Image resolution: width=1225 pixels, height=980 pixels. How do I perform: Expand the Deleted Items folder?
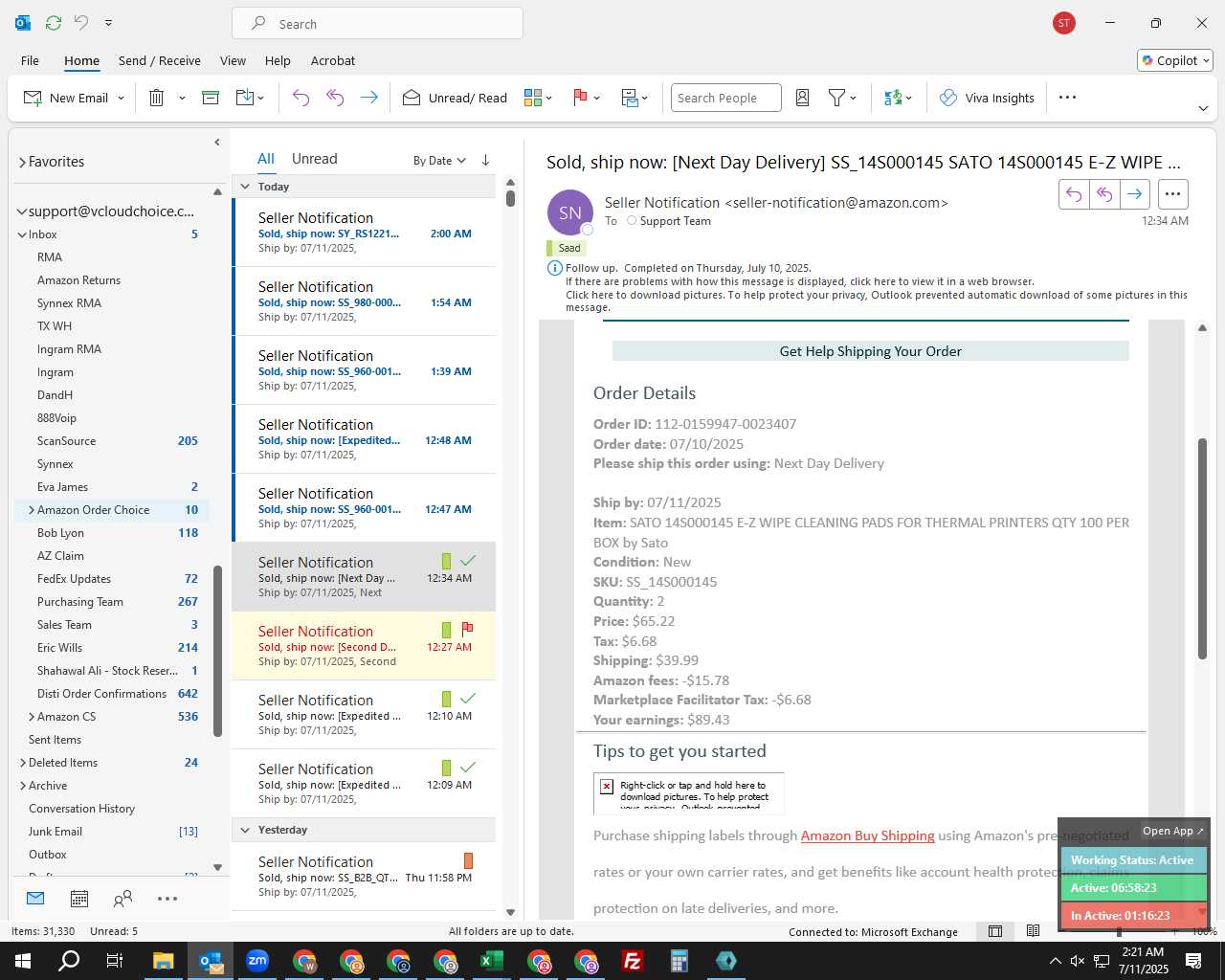[x=23, y=763]
